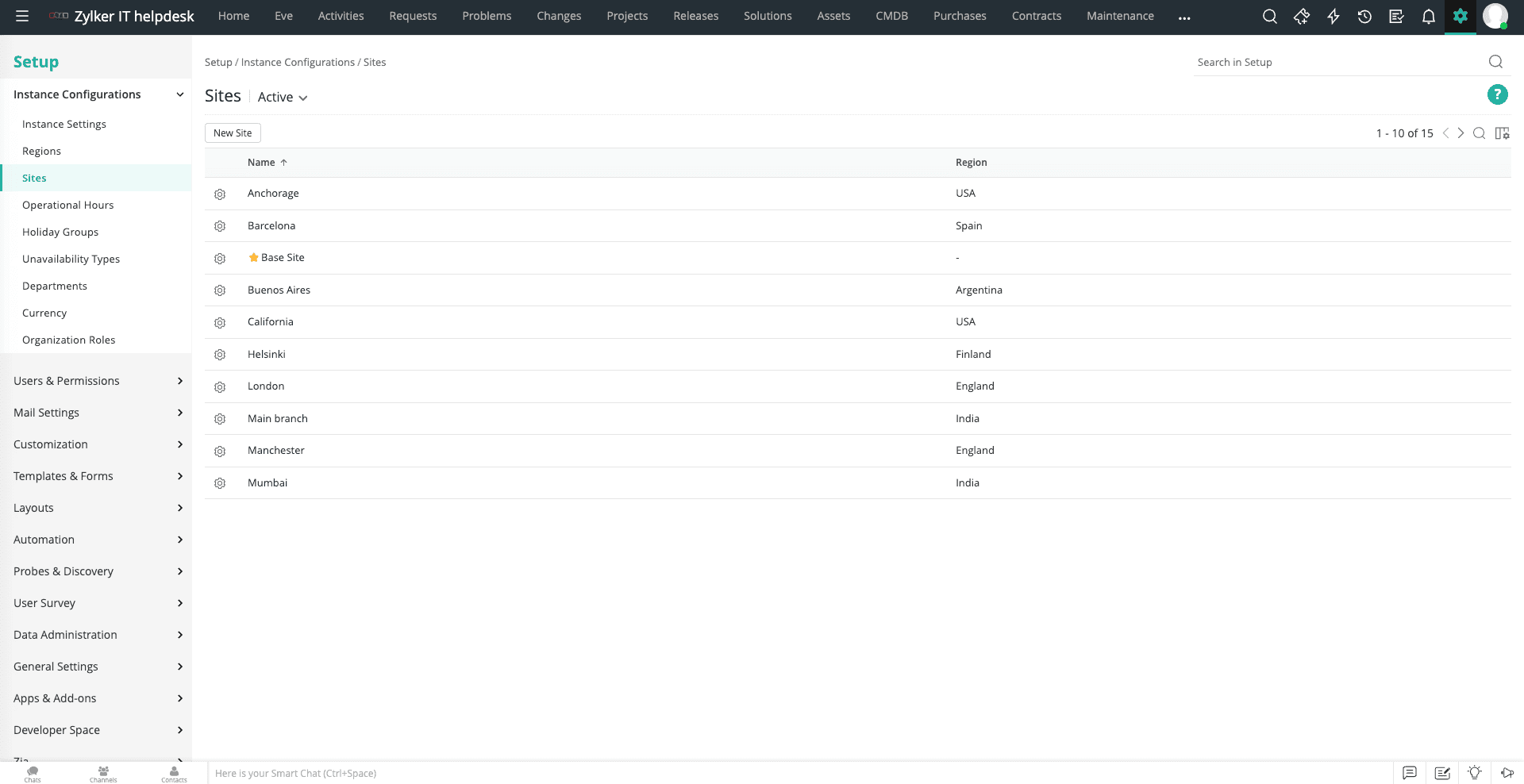Click the next page arrow
The image size is (1524, 784).
1460,133
